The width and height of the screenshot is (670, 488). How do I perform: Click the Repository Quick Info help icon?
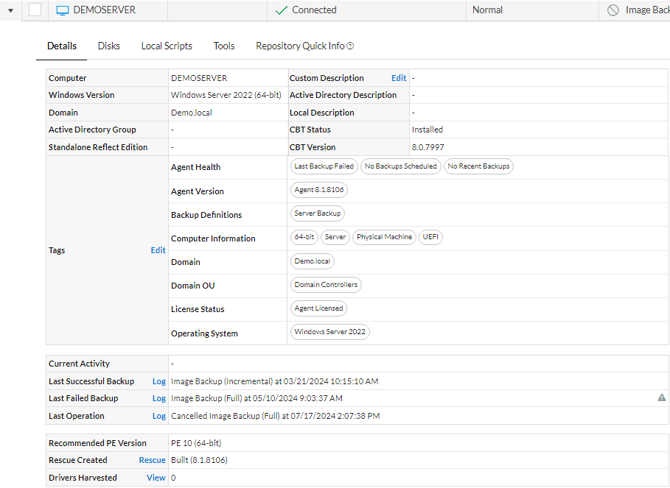pyautogui.click(x=350, y=46)
